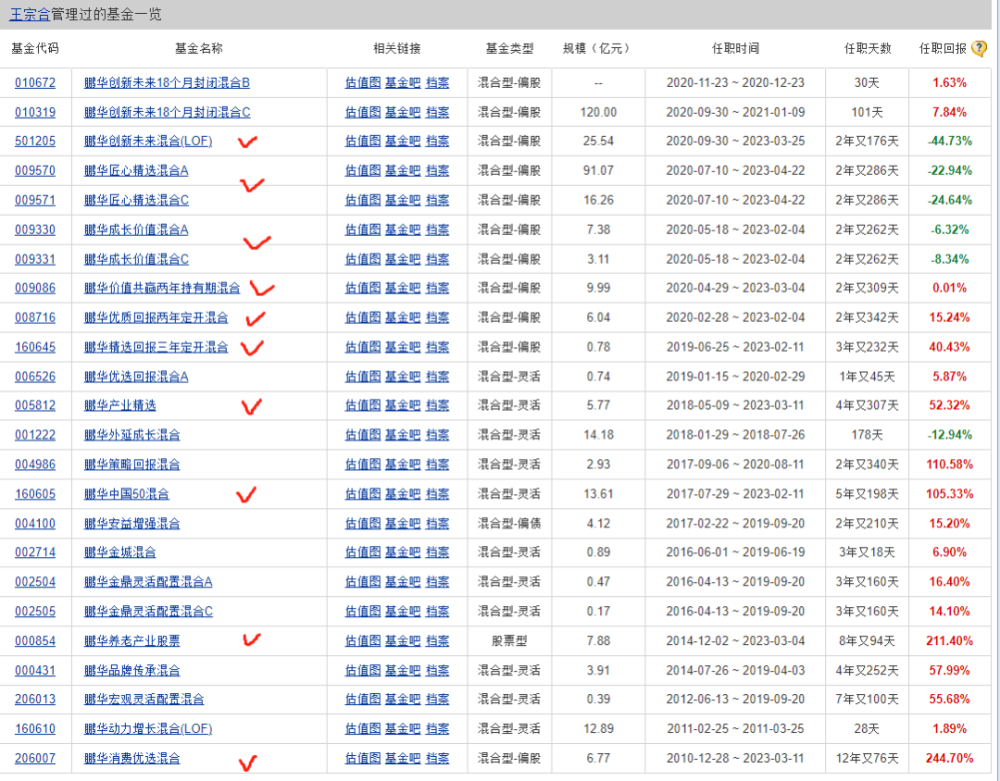
Task: Open 鹏华策略回报混合 fund page
Action: tap(132, 464)
